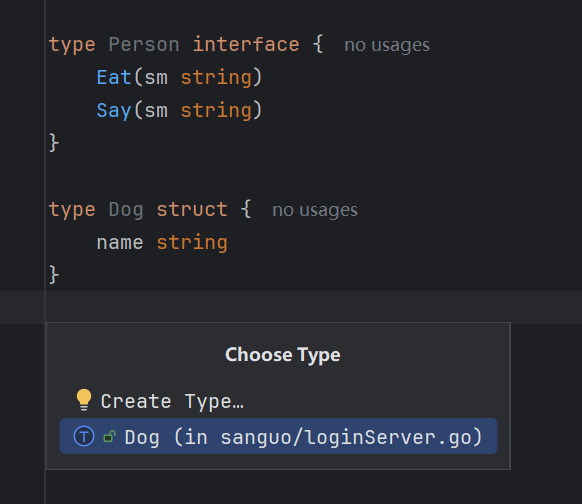Click the 'no usages' hint after Person
582x504 pixels.
pyautogui.click(x=387, y=45)
